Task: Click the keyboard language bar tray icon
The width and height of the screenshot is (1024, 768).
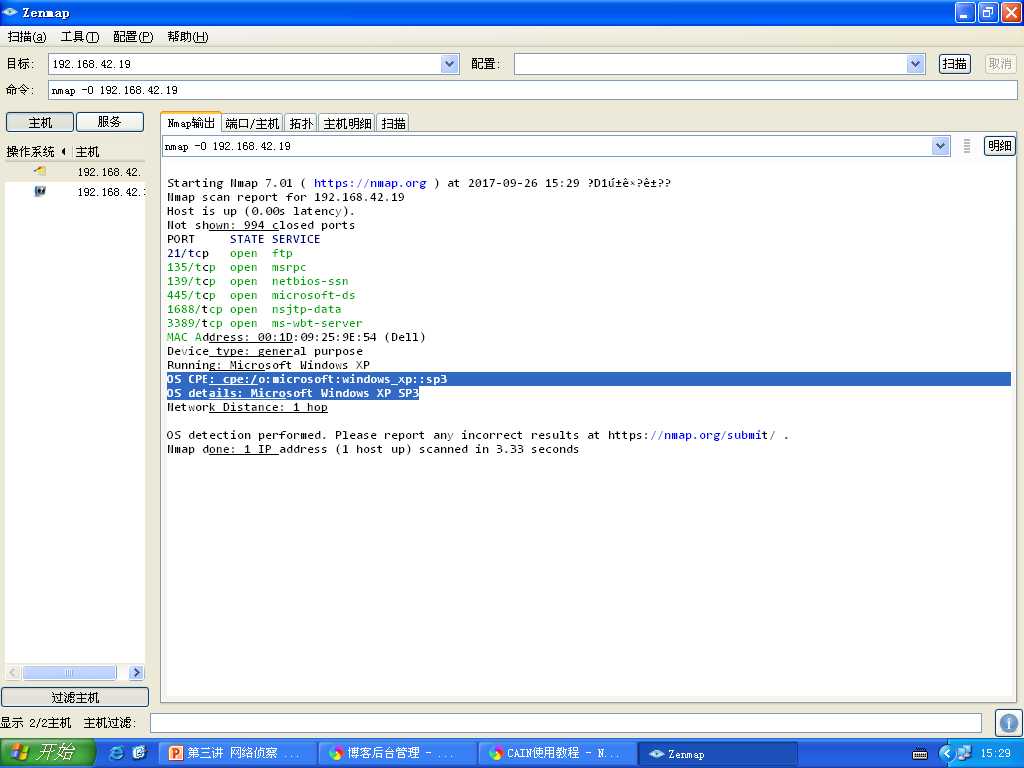Action: tap(920, 754)
